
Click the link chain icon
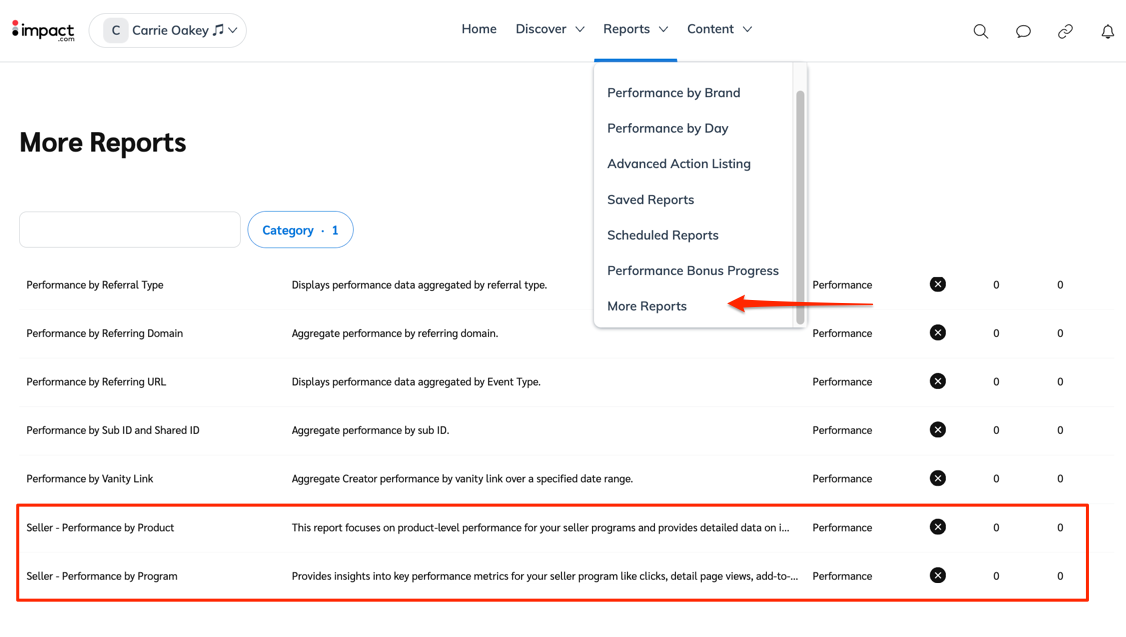point(1065,31)
